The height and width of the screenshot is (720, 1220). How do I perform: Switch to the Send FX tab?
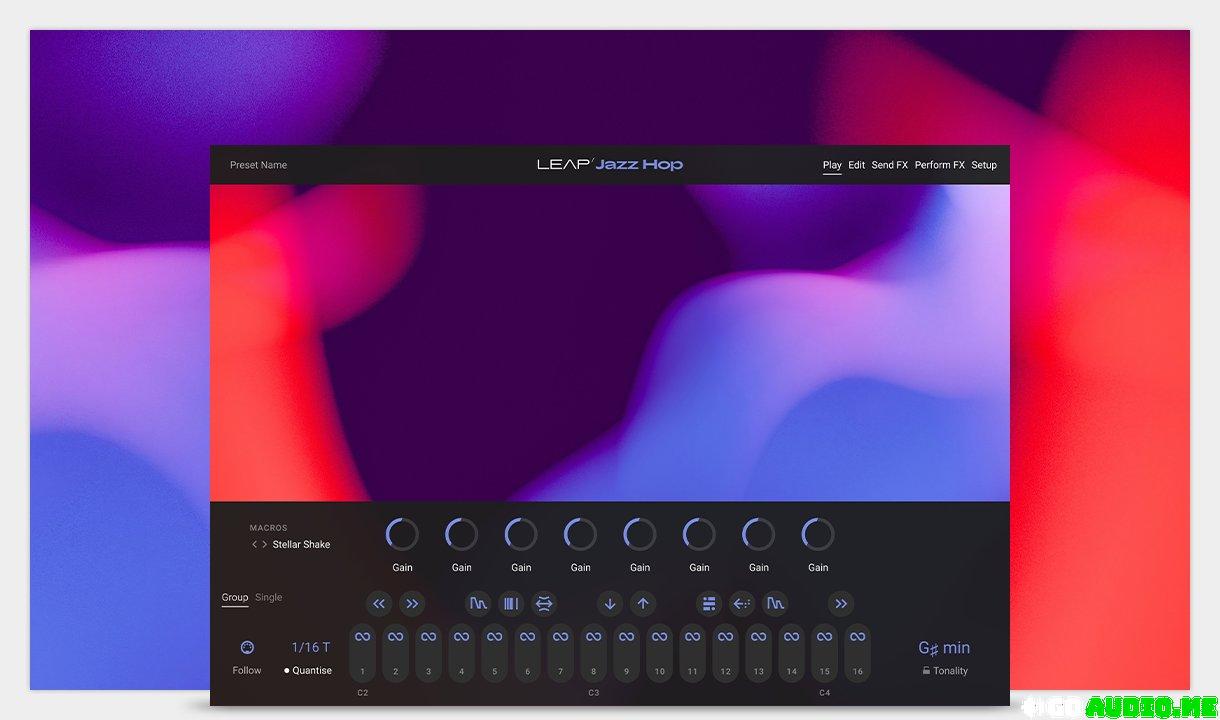coord(889,165)
